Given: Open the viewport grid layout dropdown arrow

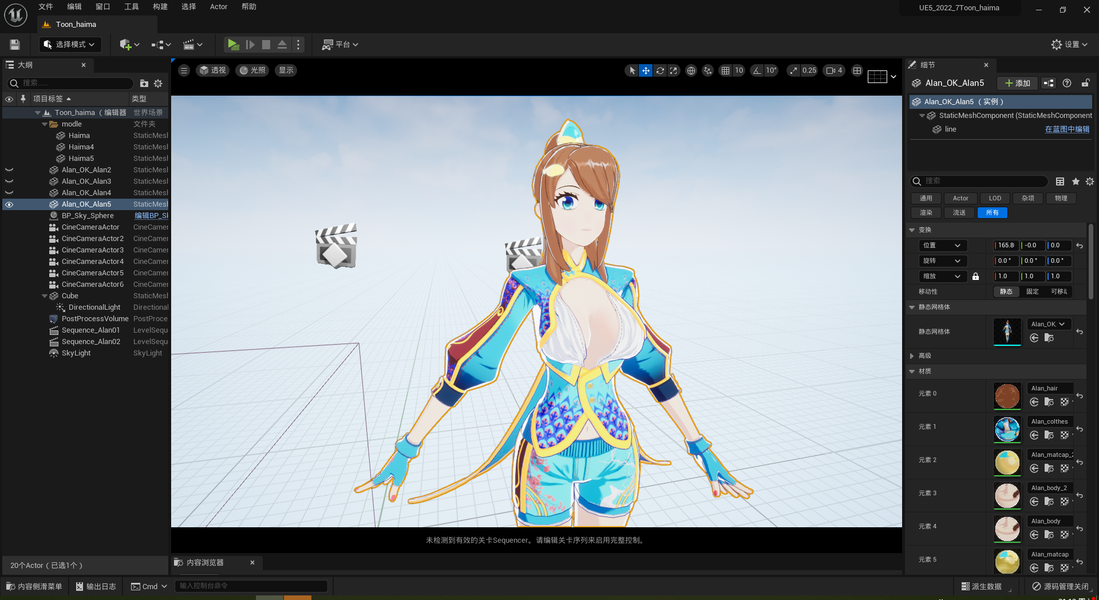Looking at the screenshot, I should point(893,76).
